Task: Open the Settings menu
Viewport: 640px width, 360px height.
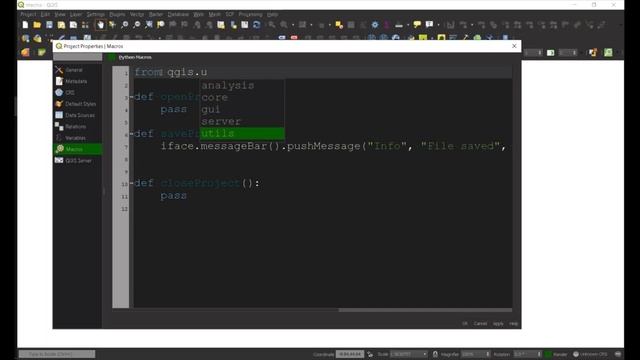Action: click(x=96, y=14)
